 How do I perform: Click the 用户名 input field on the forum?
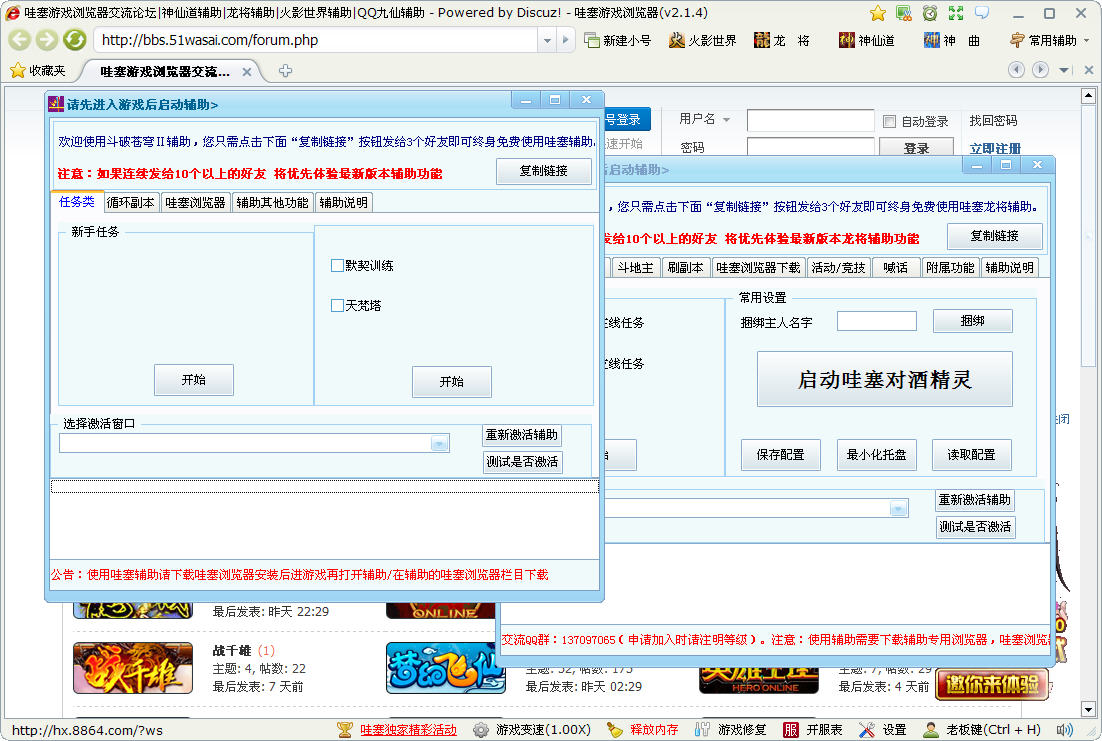pyautogui.click(x=810, y=121)
